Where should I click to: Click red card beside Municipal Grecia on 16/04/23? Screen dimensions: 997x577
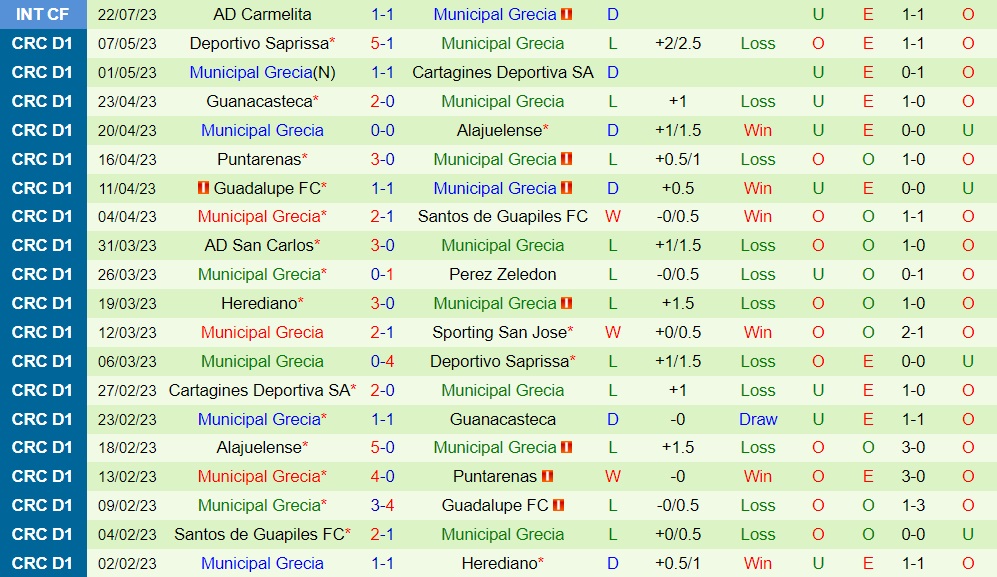pyautogui.click(x=567, y=159)
